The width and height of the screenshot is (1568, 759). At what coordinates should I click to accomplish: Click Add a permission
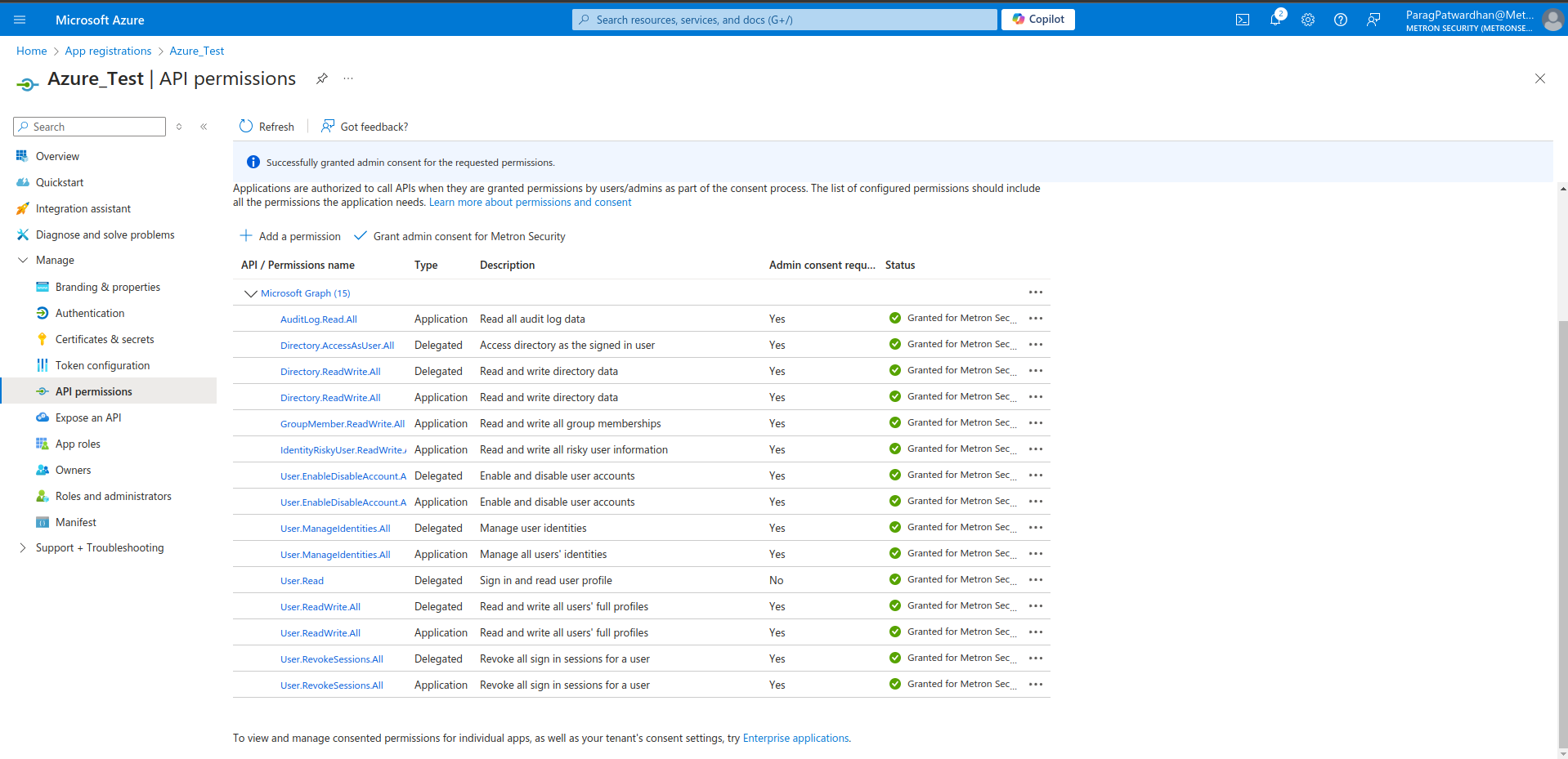tap(290, 236)
